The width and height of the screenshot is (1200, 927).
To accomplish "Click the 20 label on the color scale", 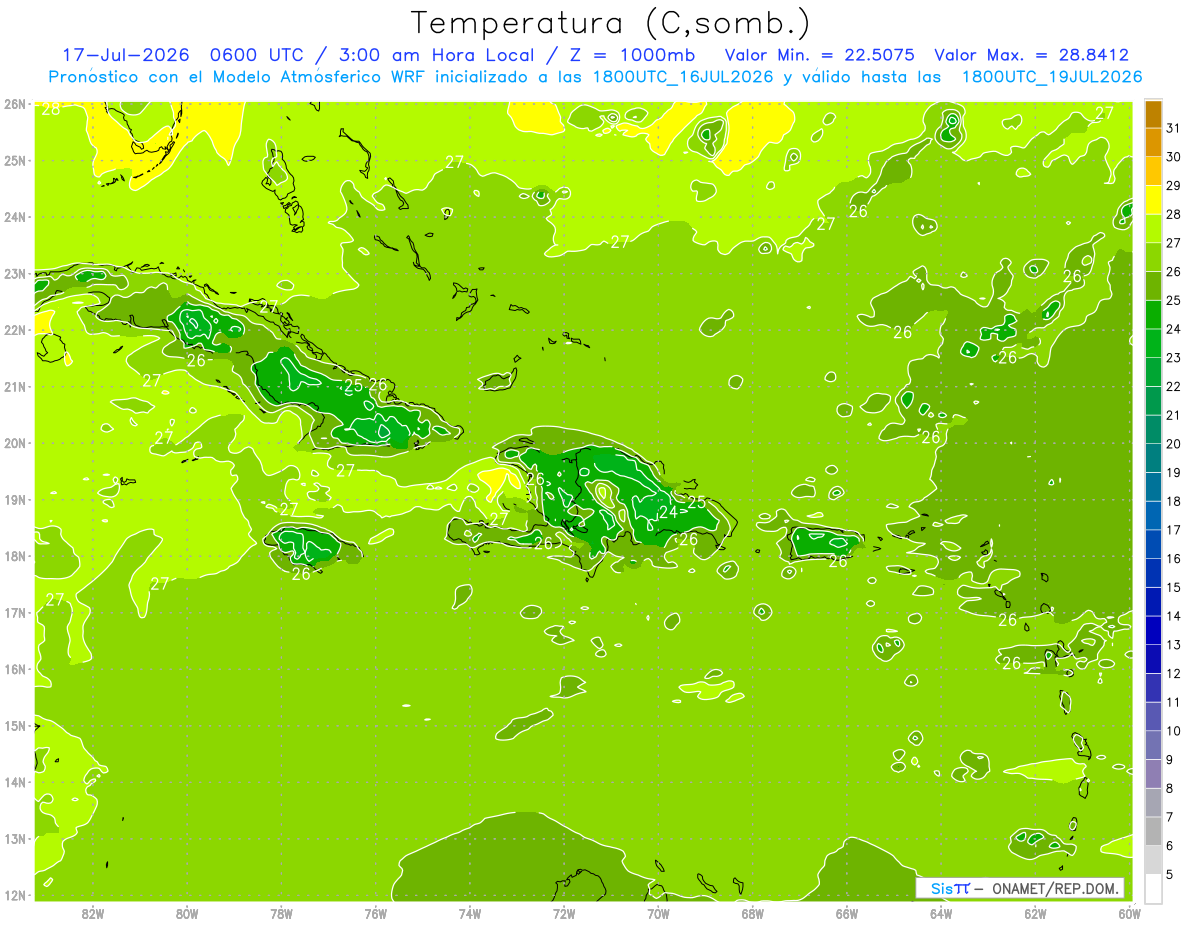I will point(1174,444).
